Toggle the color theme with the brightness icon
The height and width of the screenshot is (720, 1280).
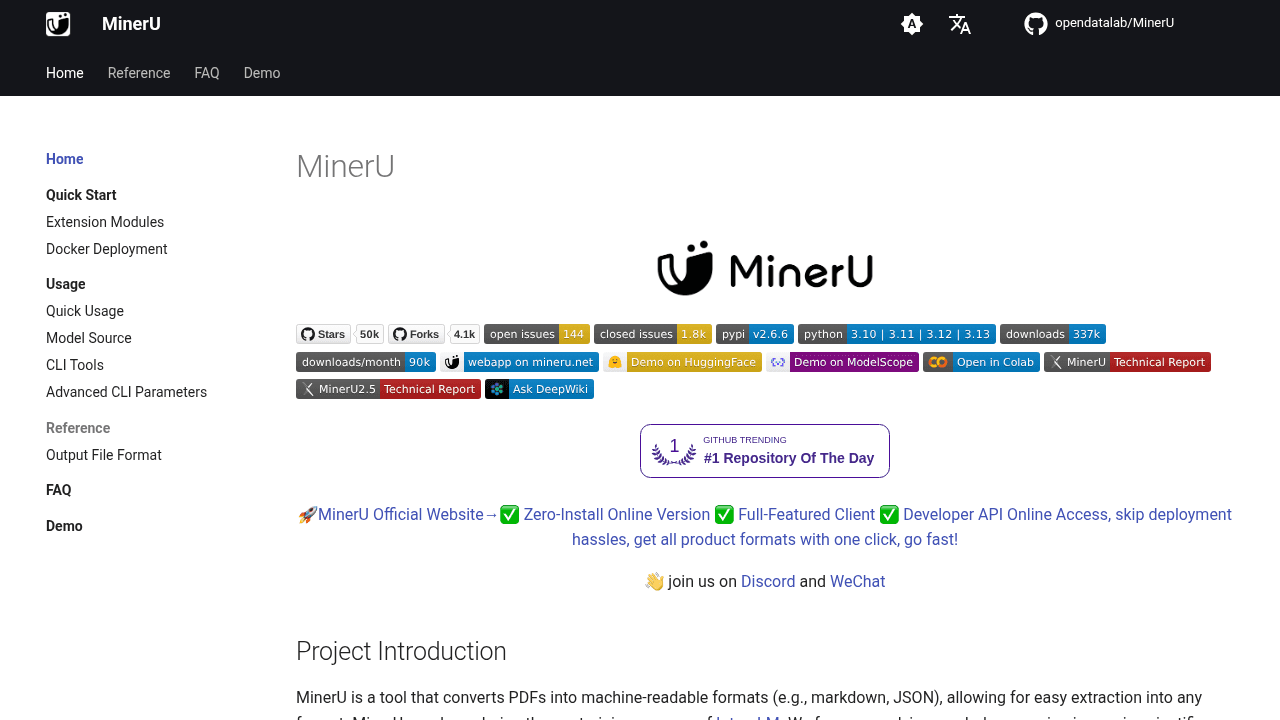[x=911, y=23]
